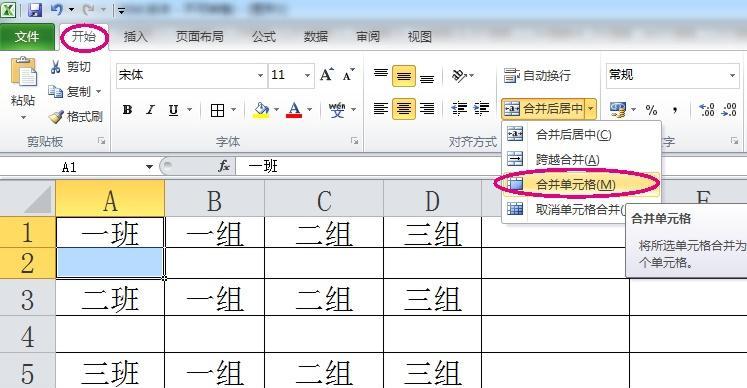Click the decrease decimal icon
Viewport: 747px width, 388px height.
pyautogui.click(x=729, y=110)
